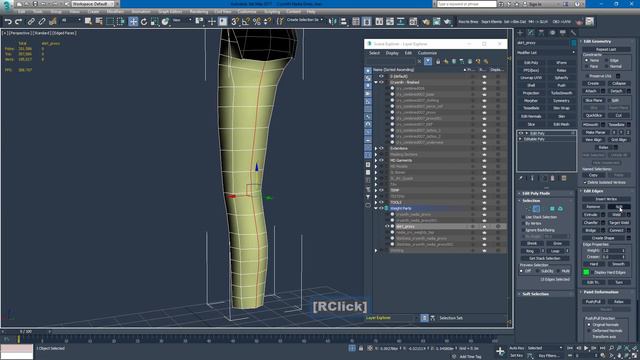The width and height of the screenshot is (640, 360).
Task: Click the Redo arrow in main toolbar
Action: pos(18,21)
